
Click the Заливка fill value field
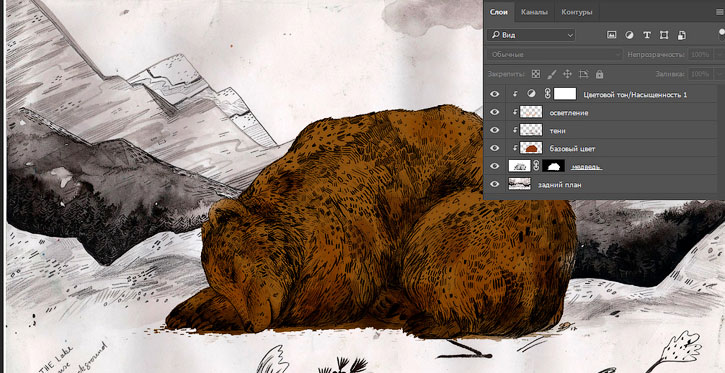pos(700,74)
